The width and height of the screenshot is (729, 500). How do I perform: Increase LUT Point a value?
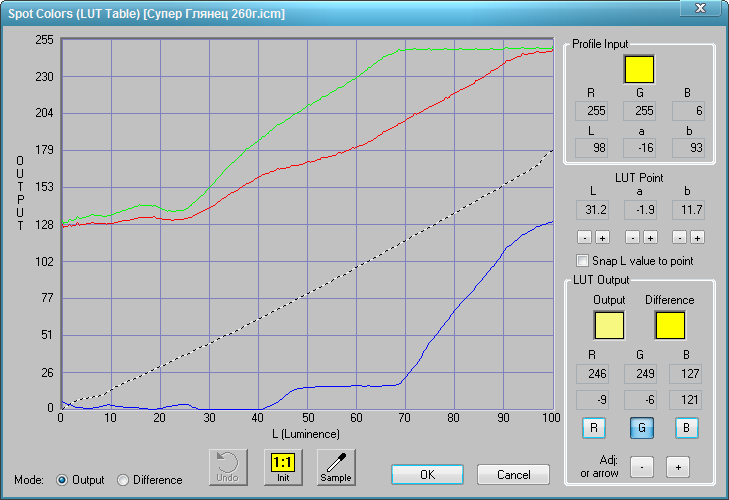click(650, 238)
